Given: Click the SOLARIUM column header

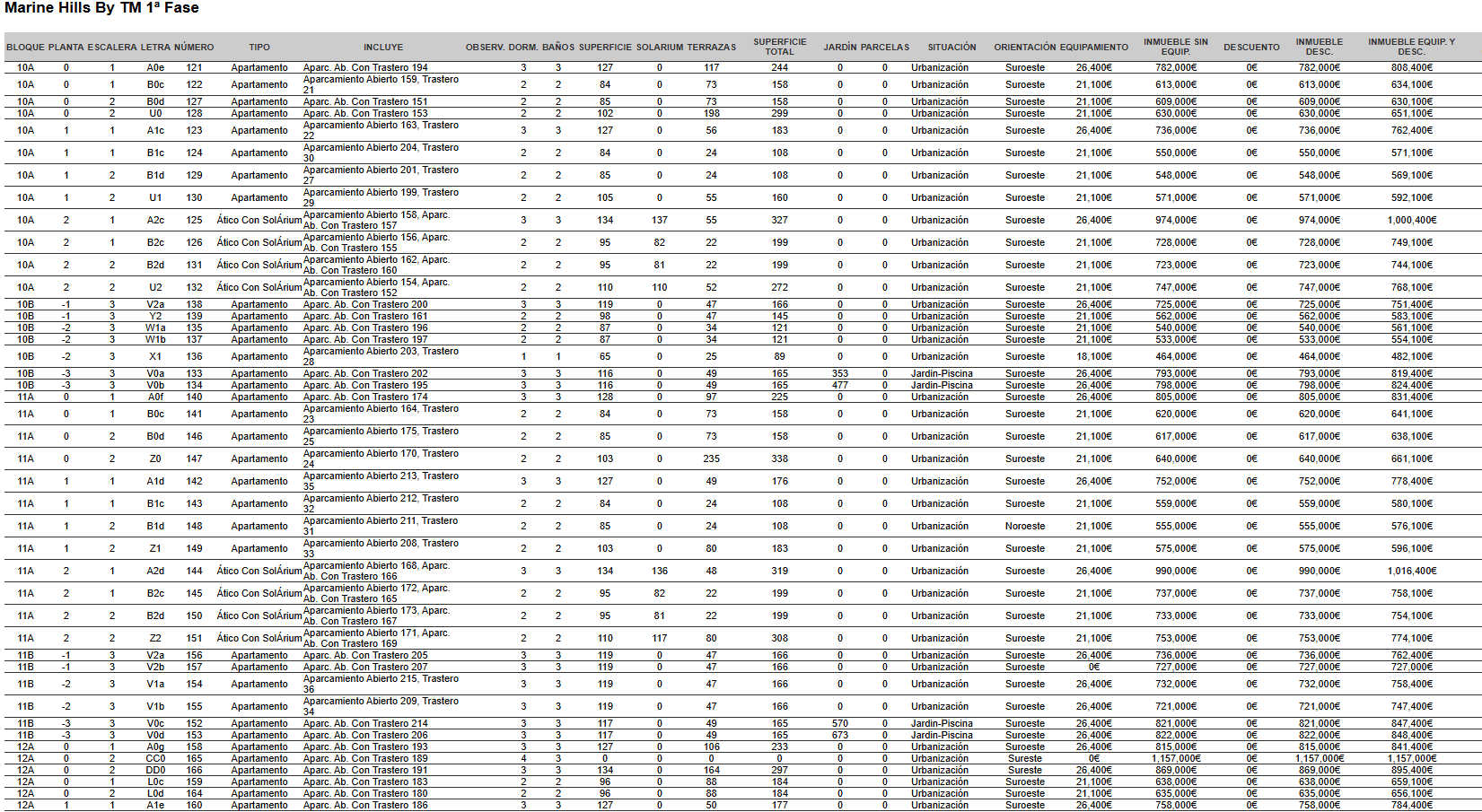Looking at the screenshot, I should pos(660,48).
